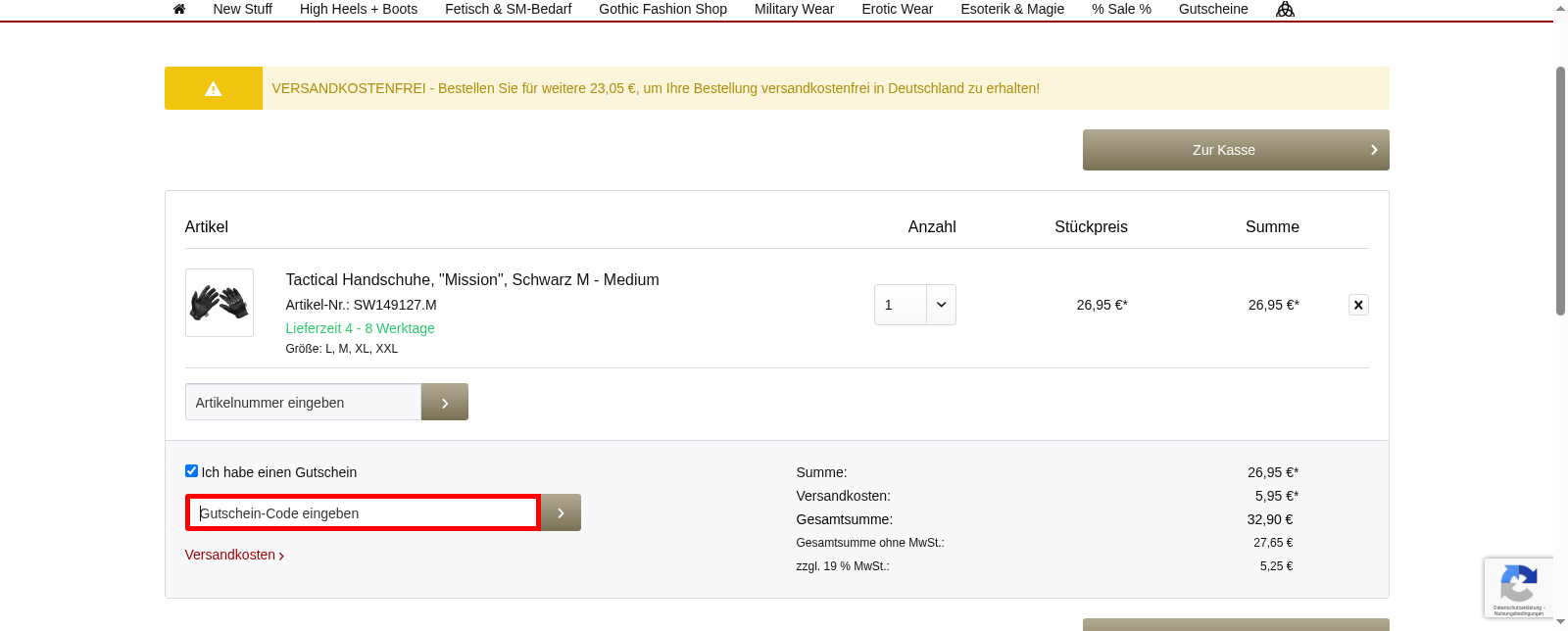Submit the article number with arrow button
This screenshot has width=1568, height=631.
[x=445, y=402]
